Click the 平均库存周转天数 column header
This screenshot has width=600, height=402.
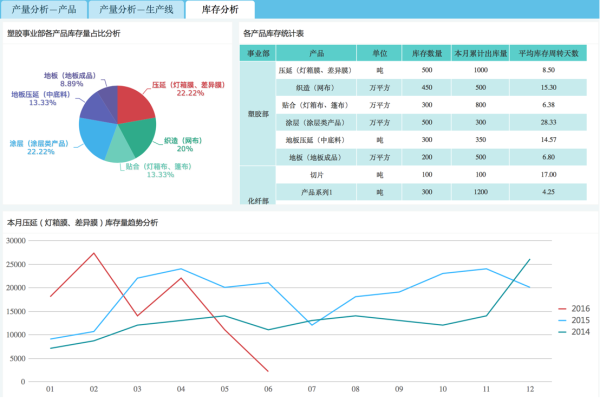pyautogui.click(x=548, y=53)
